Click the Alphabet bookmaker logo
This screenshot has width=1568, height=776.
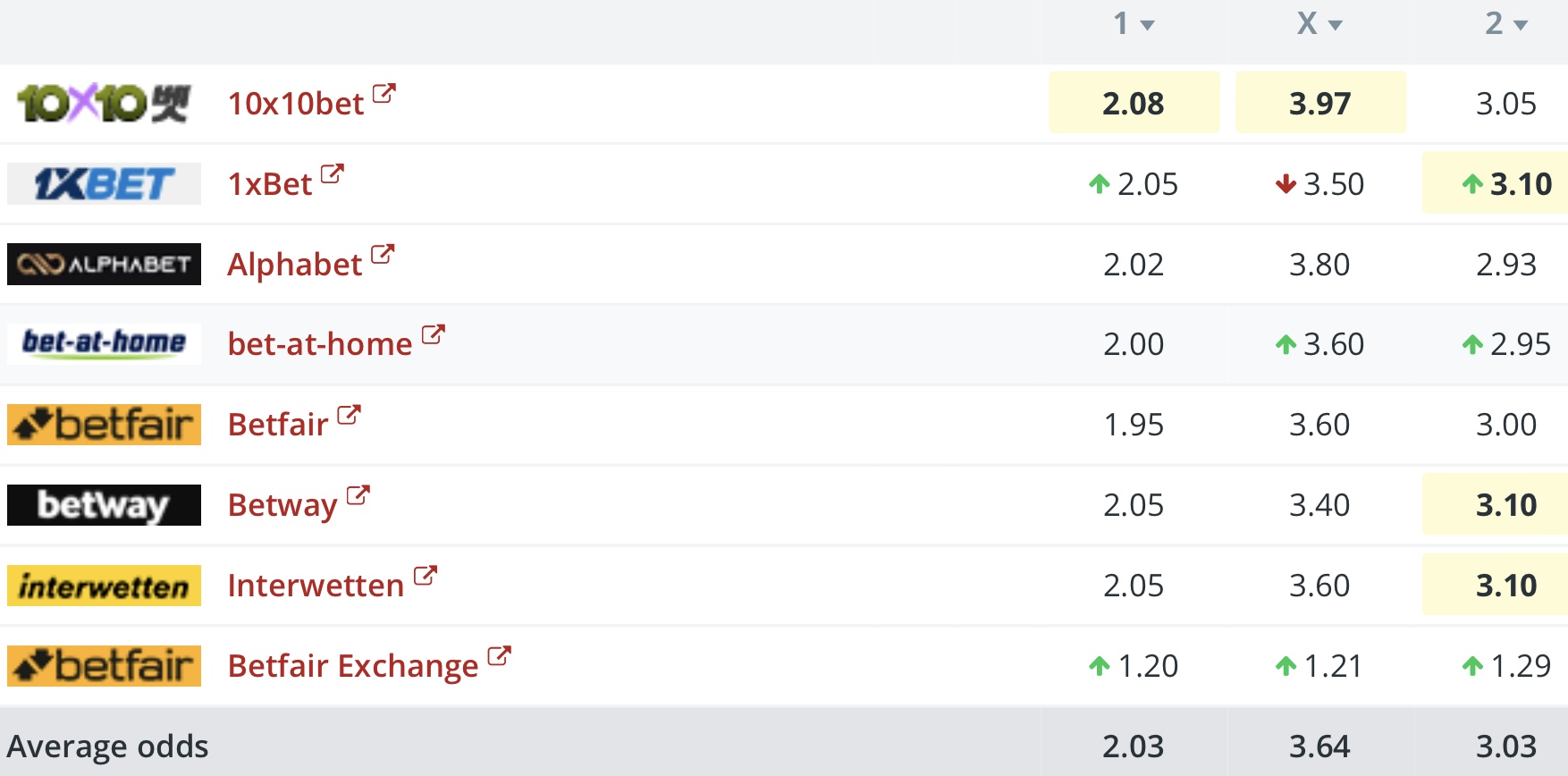104,265
